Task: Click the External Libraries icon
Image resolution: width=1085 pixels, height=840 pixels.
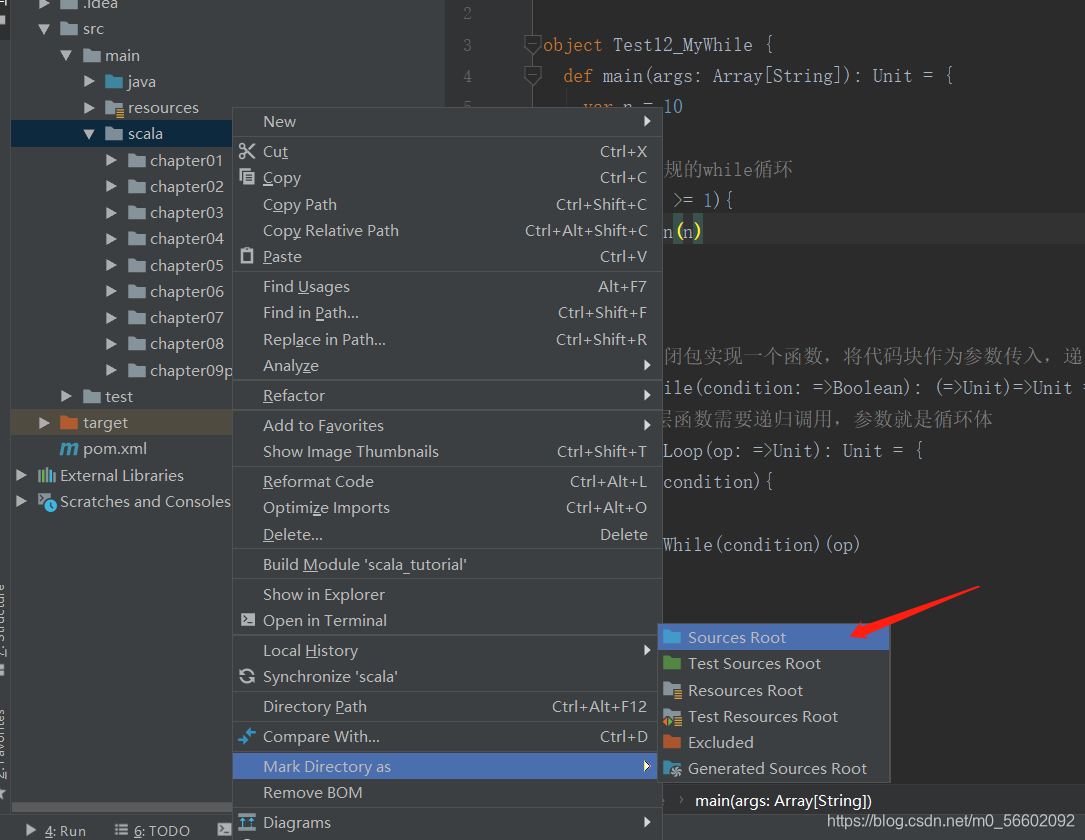Action: tap(46, 475)
